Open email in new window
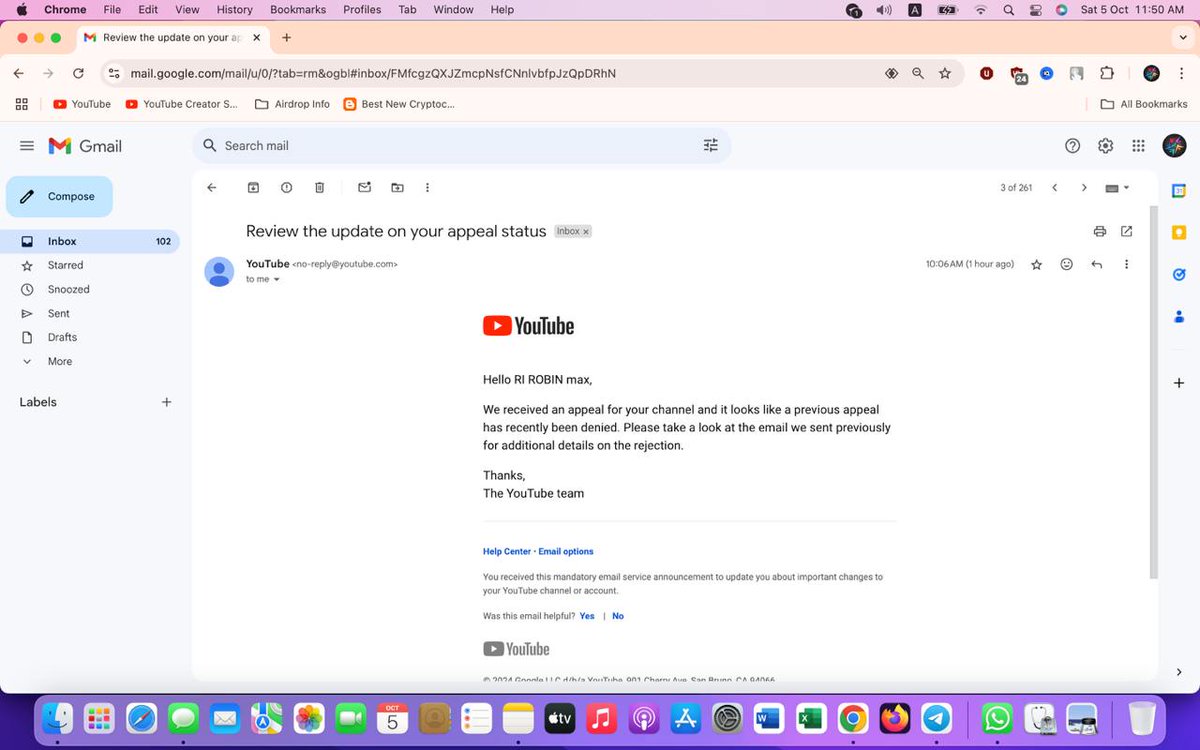The image size is (1200, 750). pyautogui.click(x=1127, y=231)
